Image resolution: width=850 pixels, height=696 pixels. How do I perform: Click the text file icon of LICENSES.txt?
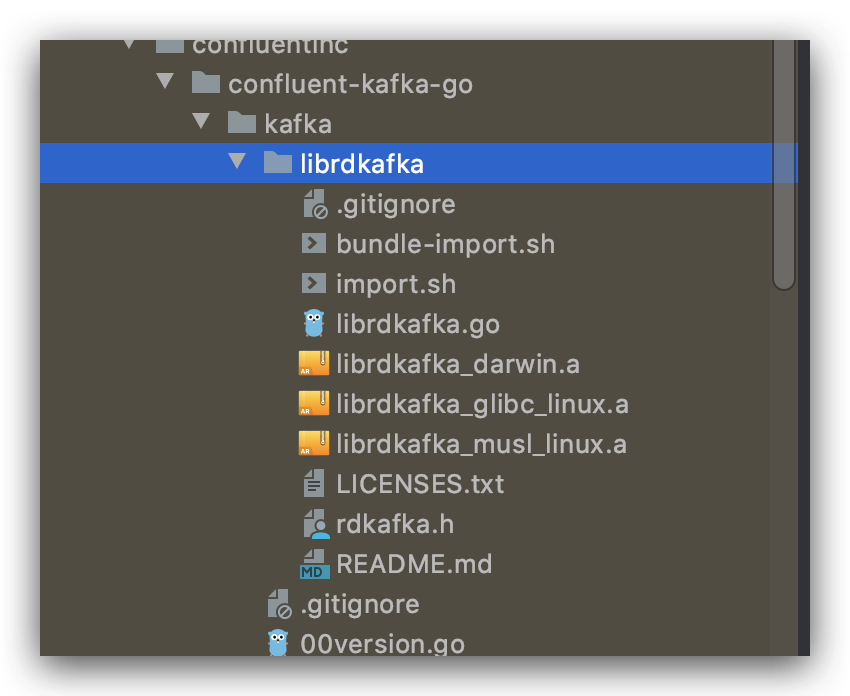tap(314, 484)
